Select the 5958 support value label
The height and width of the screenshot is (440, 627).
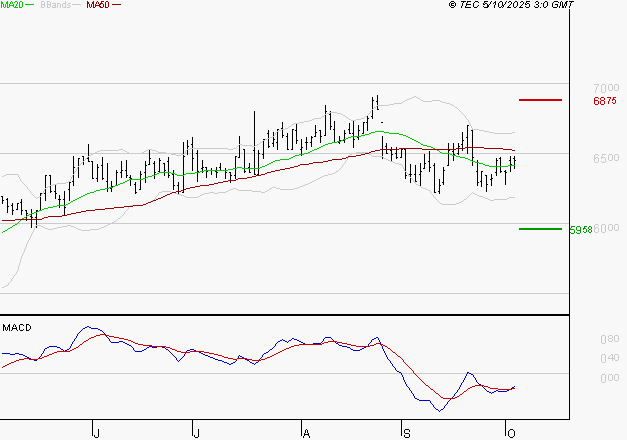pos(580,229)
